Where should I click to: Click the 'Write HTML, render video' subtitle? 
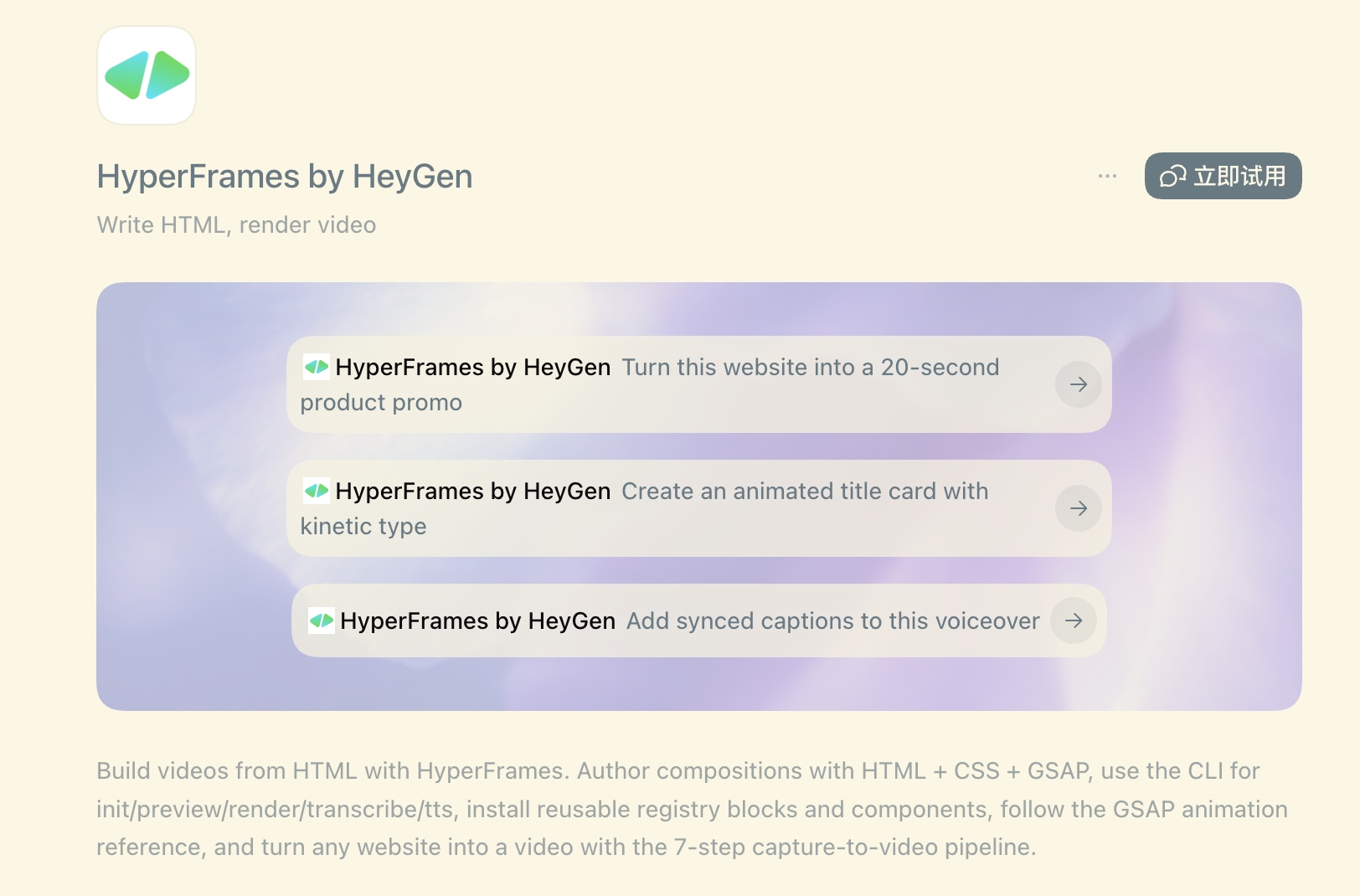pyautogui.click(x=236, y=225)
